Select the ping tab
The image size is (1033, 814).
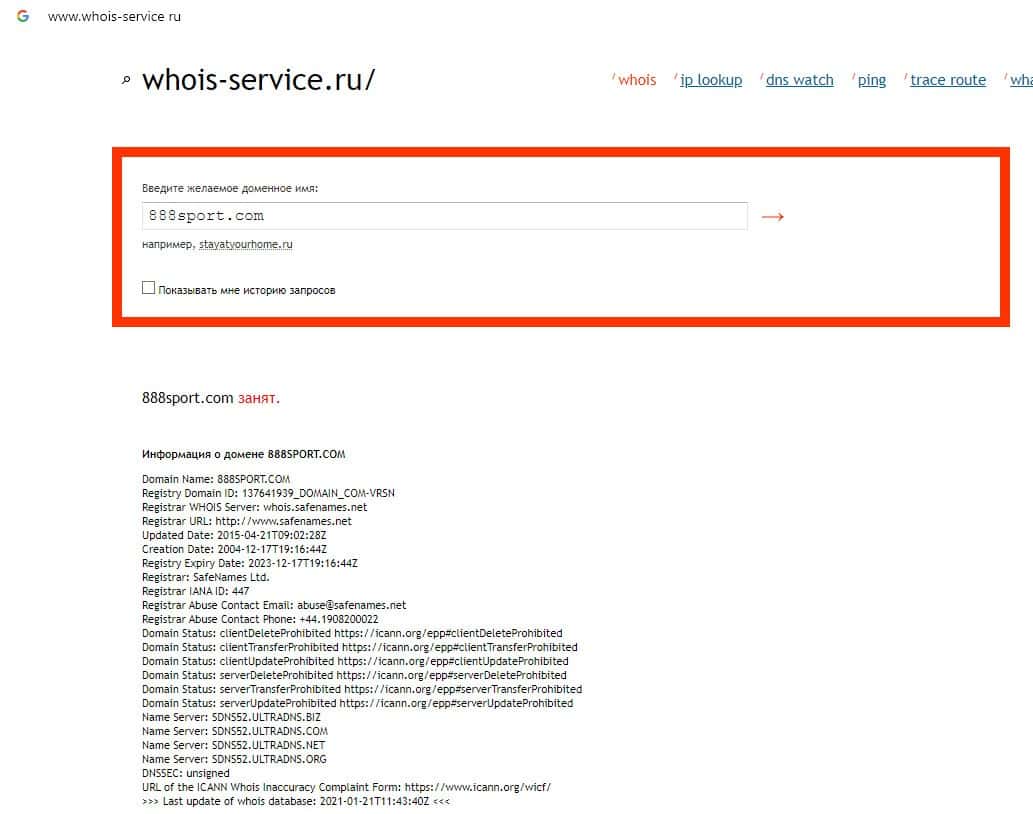[x=871, y=80]
